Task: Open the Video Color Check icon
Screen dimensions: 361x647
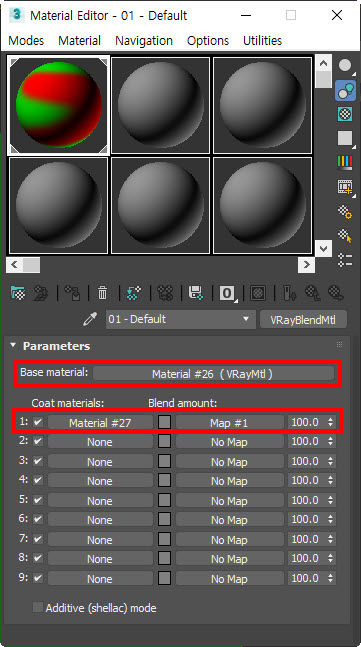Action: point(345,163)
